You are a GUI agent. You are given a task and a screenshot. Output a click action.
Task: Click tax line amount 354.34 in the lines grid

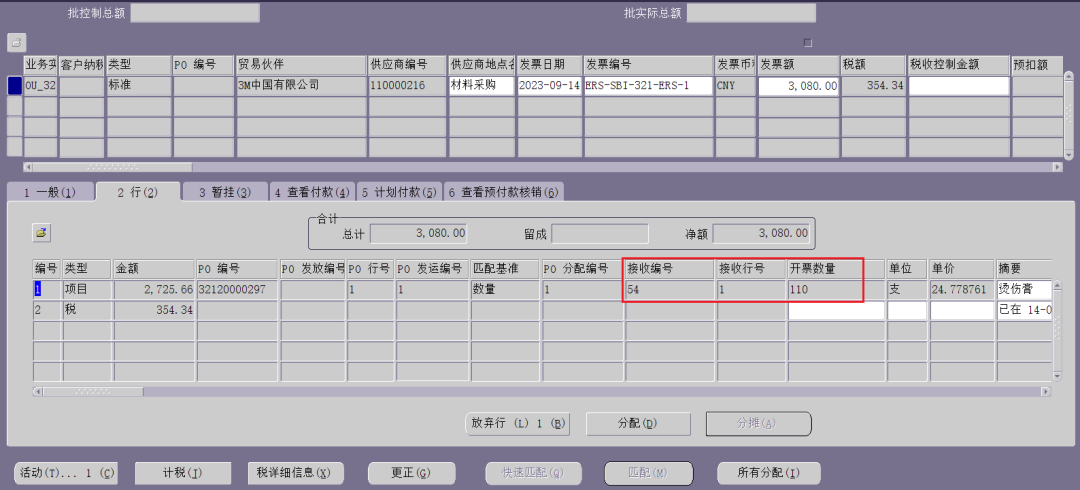tap(154, 311)
